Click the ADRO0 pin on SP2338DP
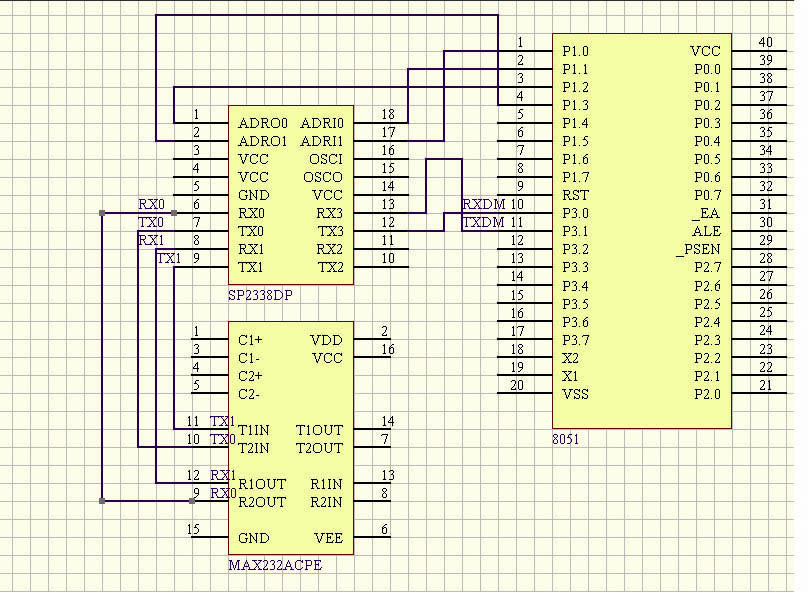The height and width of the screenshot is (592, 808). (263, 123)
